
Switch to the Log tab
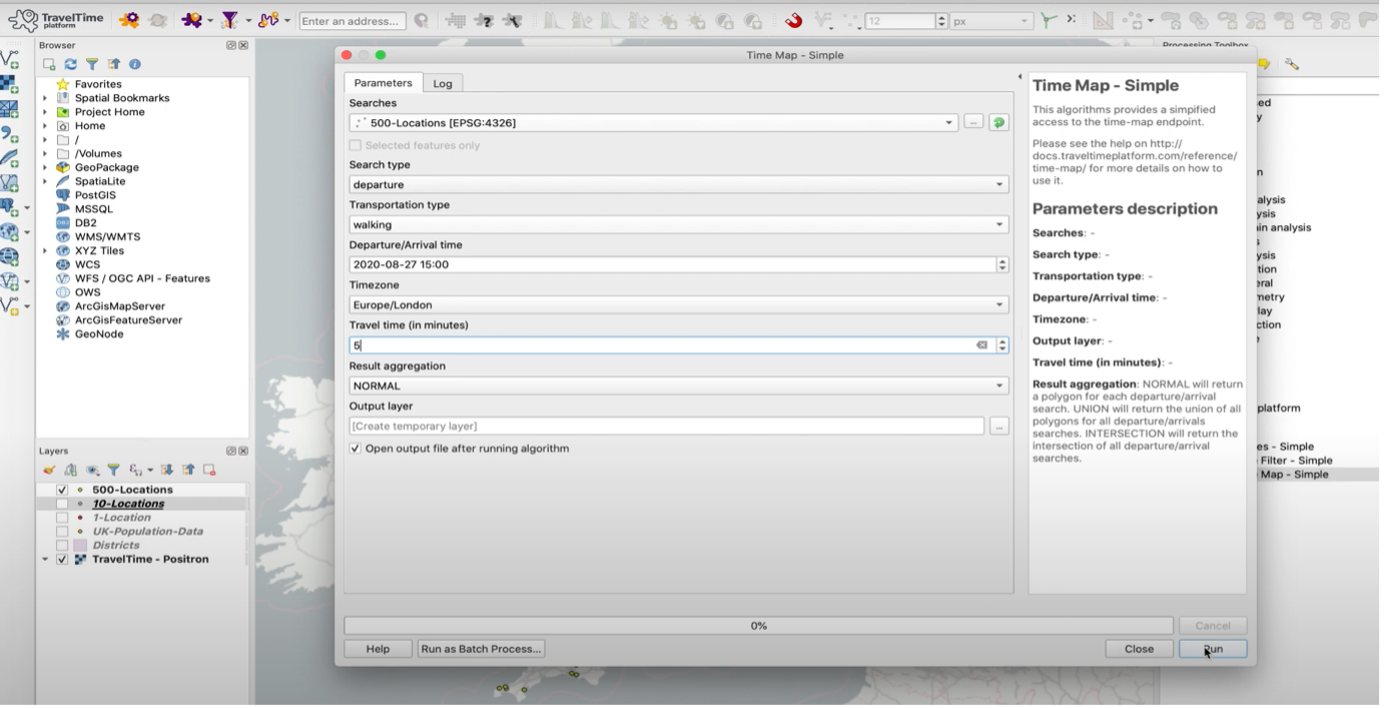(442, 83)
